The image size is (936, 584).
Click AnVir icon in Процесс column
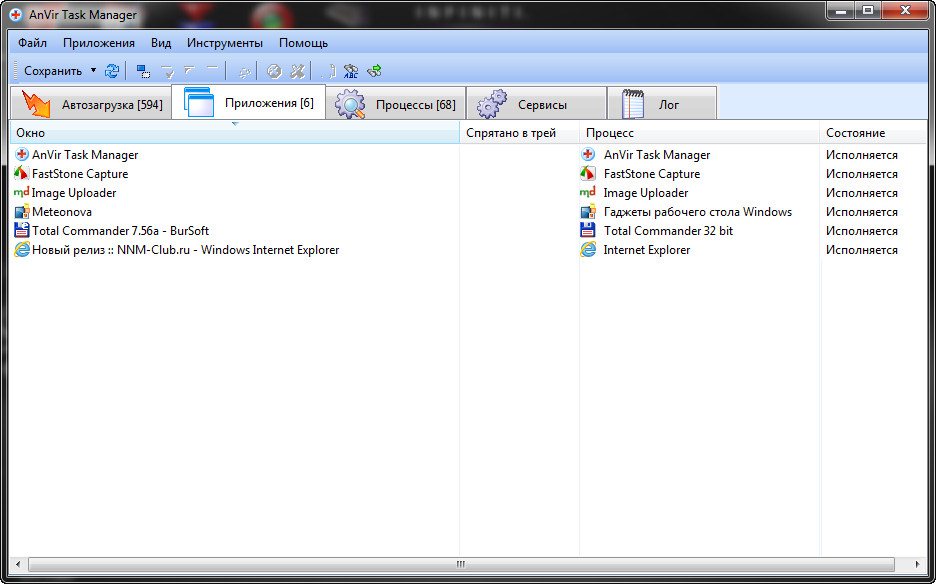[x=588, y=155]
